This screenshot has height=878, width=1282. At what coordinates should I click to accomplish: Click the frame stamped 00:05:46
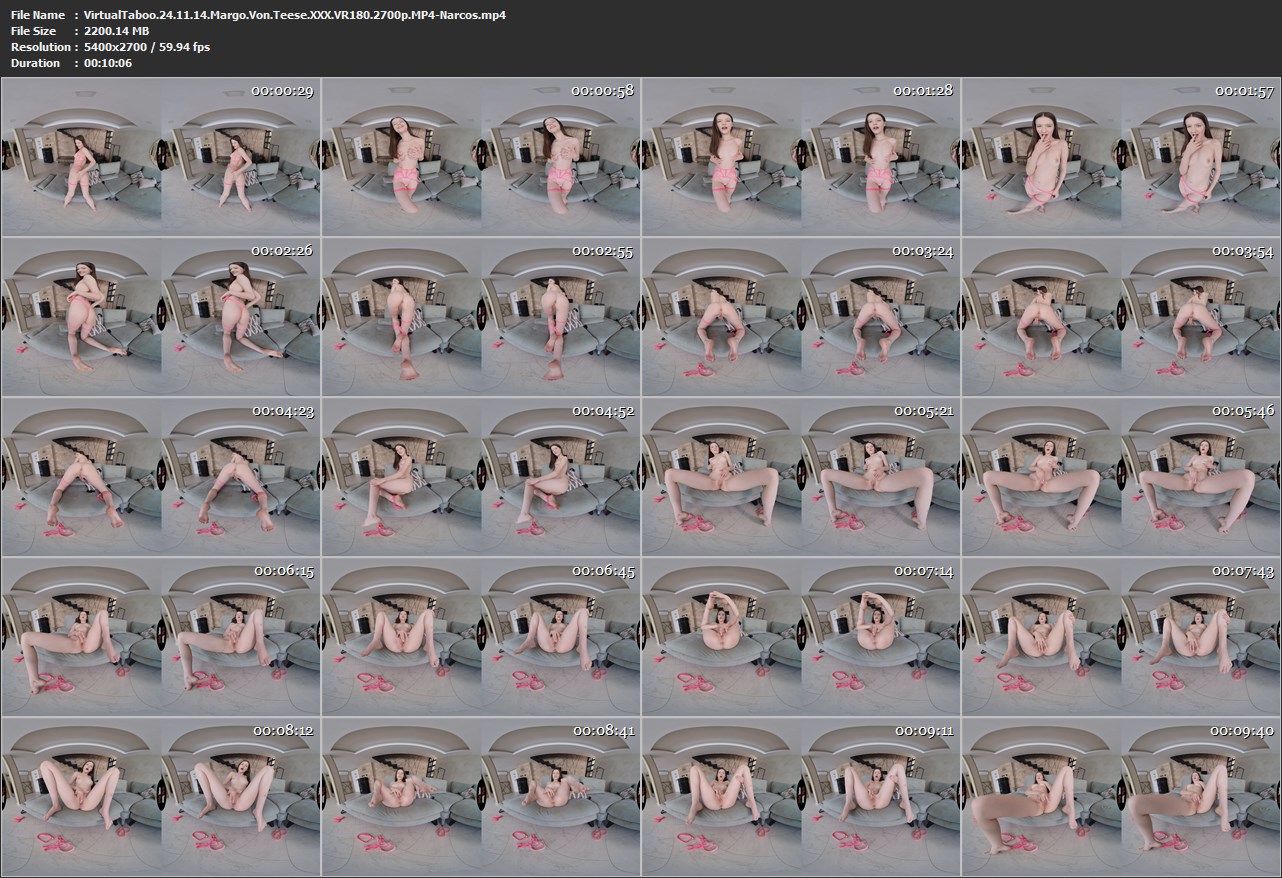pyautogui.click(x=1121, y=476)
